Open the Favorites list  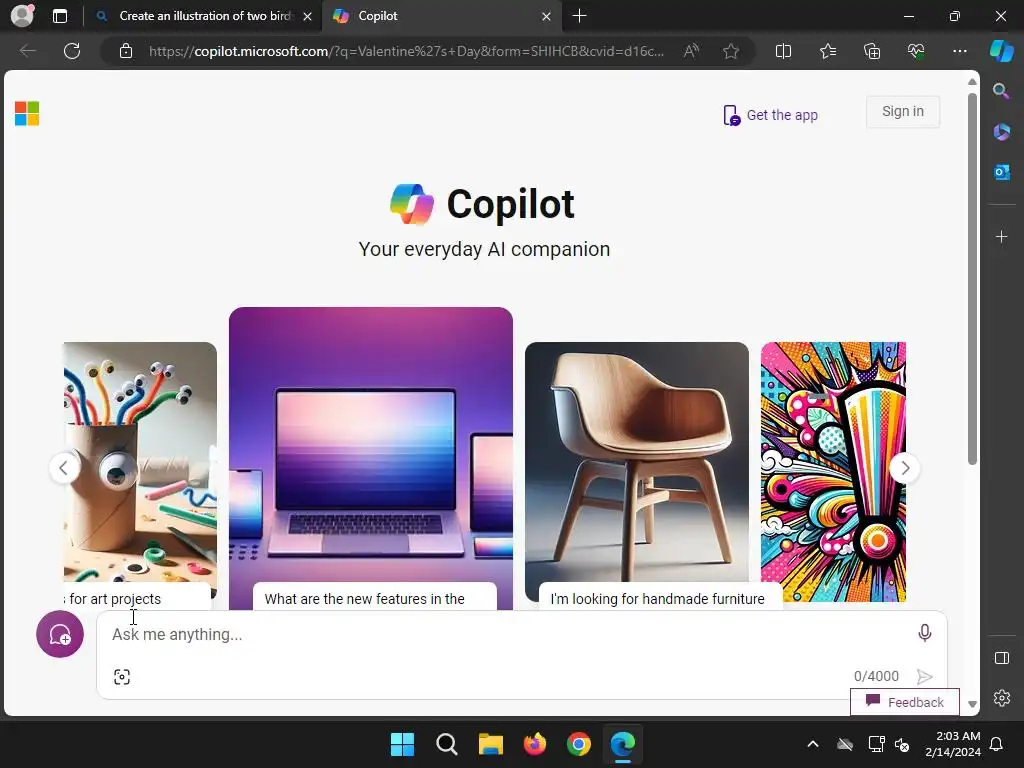coord(827,51)
